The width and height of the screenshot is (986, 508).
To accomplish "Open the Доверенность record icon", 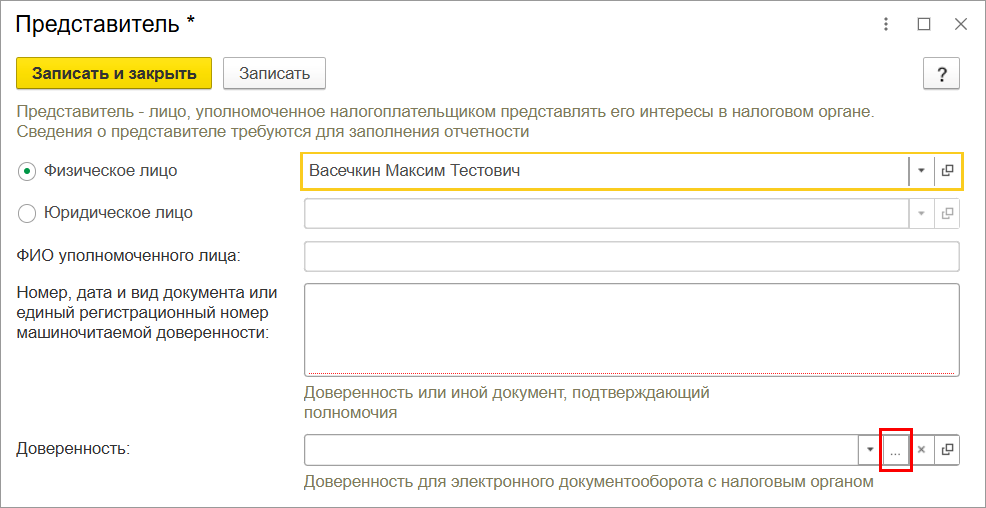I will coord(947,450).
